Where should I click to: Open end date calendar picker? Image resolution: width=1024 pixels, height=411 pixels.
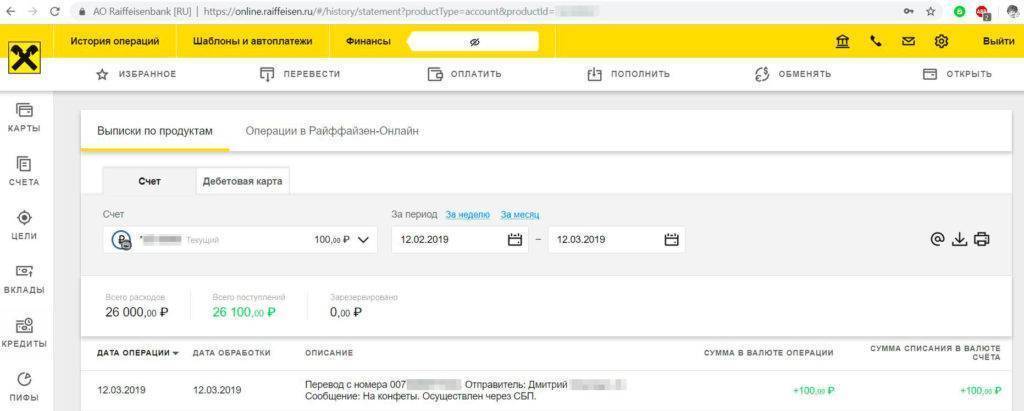coord(671,240)
